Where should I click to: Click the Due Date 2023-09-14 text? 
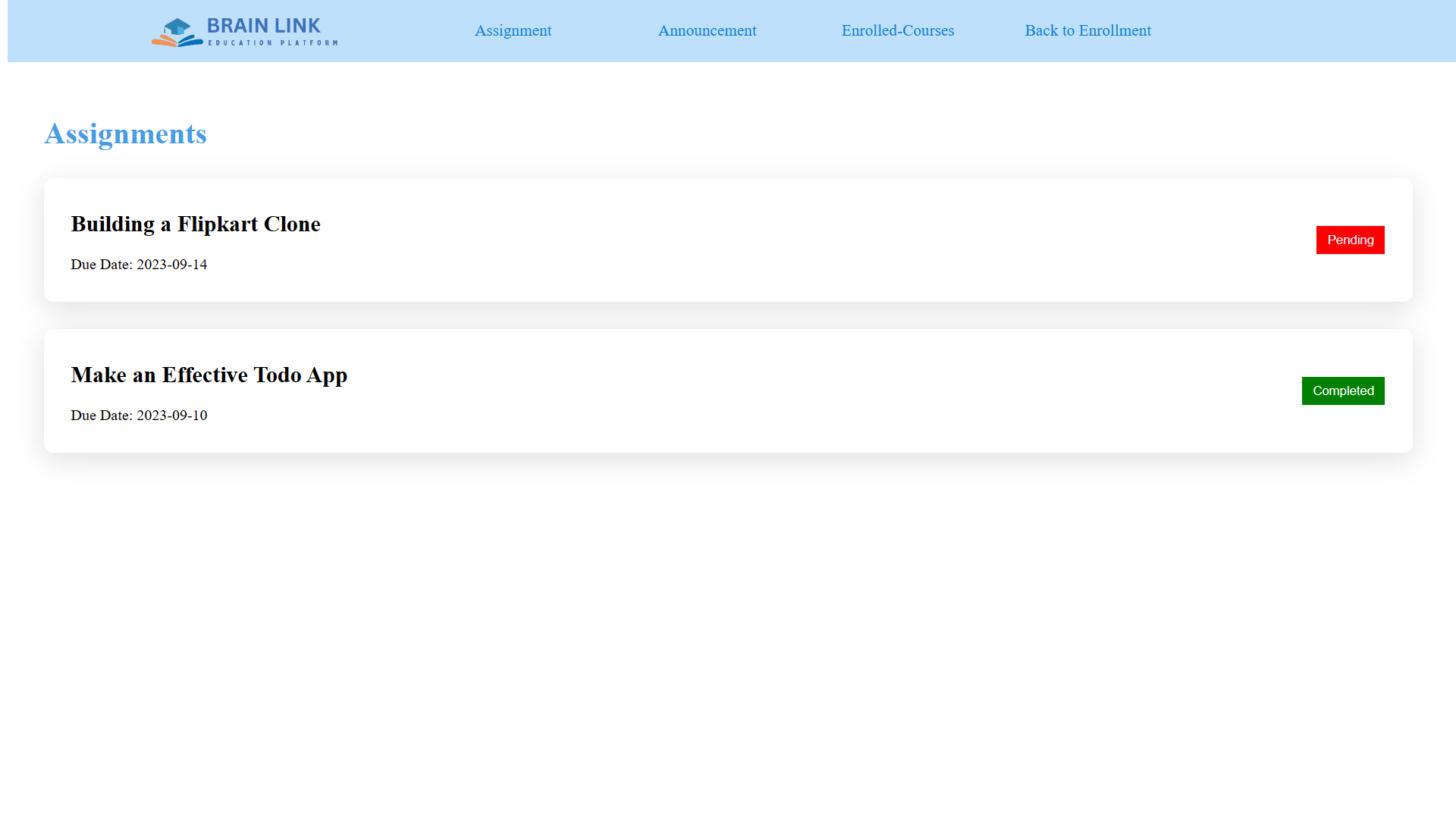pos(139,265)
